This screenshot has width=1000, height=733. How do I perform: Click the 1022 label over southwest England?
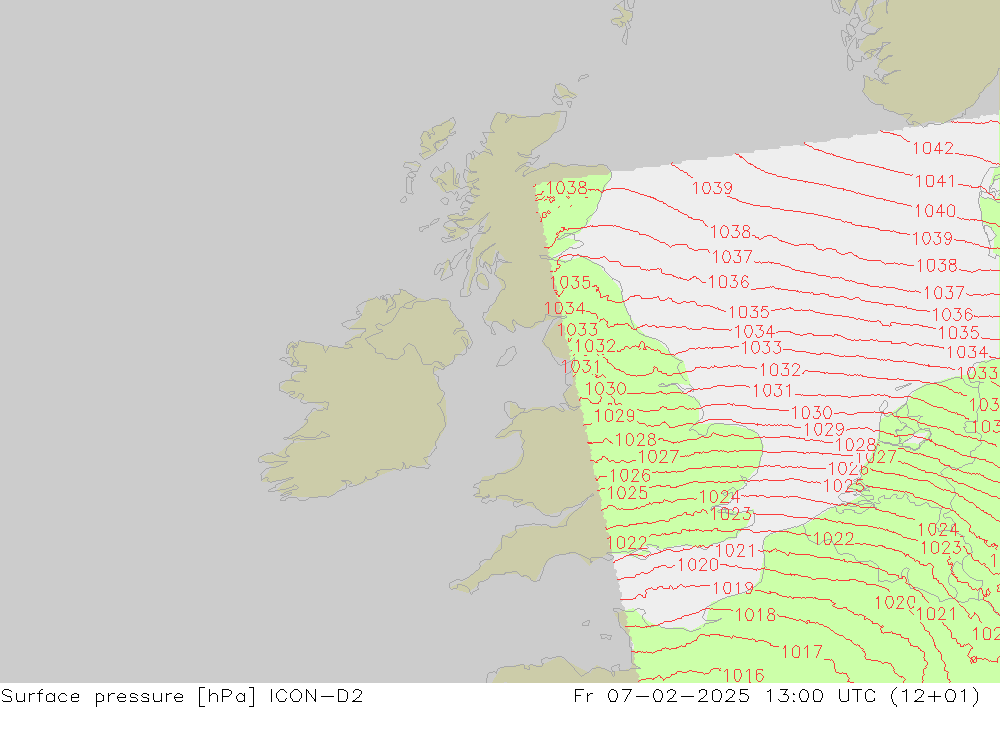coord(627,543)
